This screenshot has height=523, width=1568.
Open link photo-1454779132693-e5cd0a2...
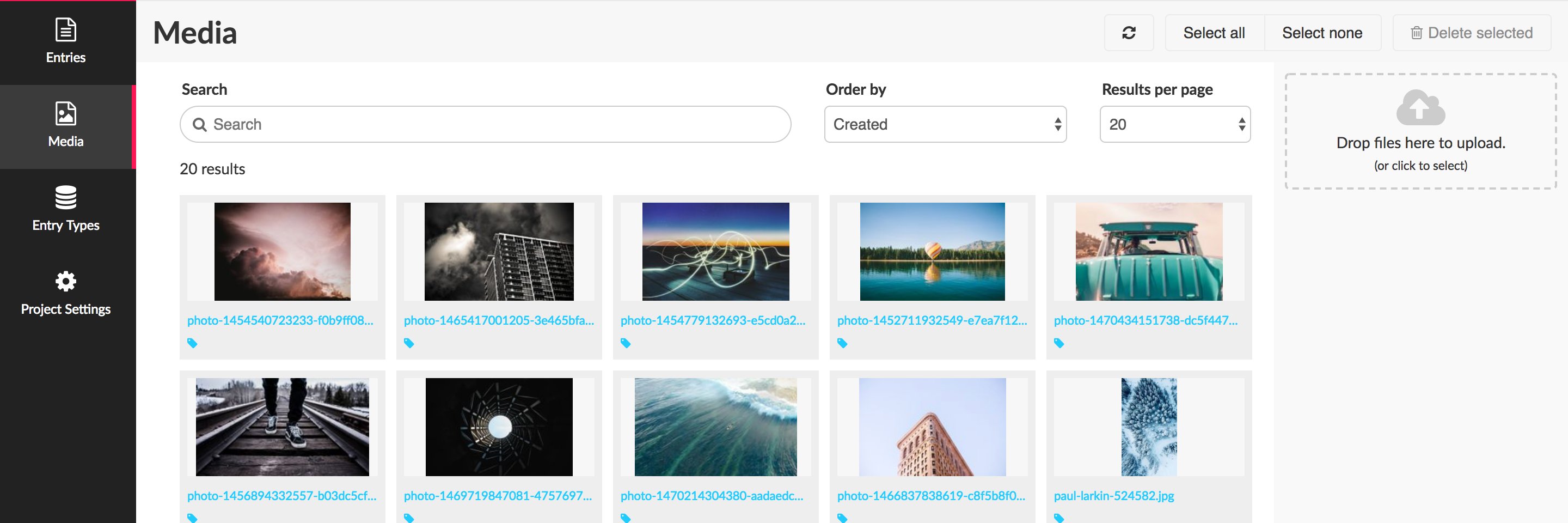(713, 320)
